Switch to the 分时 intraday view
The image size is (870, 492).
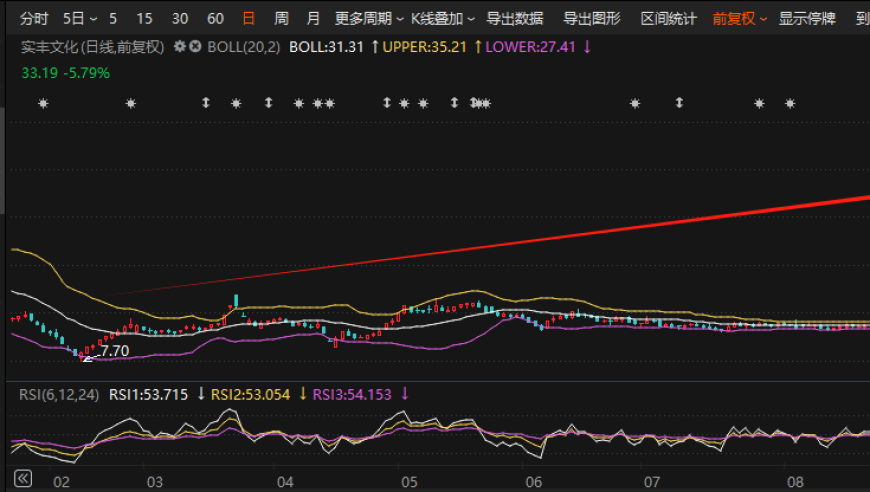[34, 18]
